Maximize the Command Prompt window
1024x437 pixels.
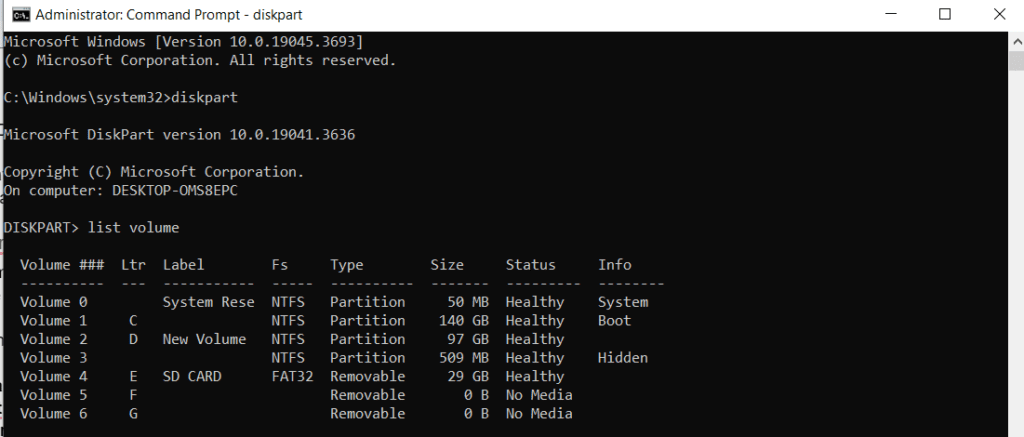(944, 15)
